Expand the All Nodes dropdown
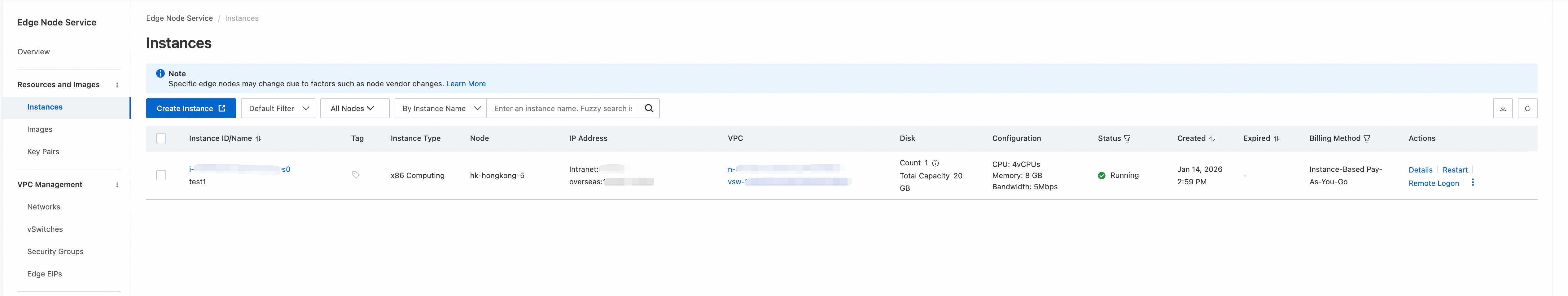 (x=354, y=109)
